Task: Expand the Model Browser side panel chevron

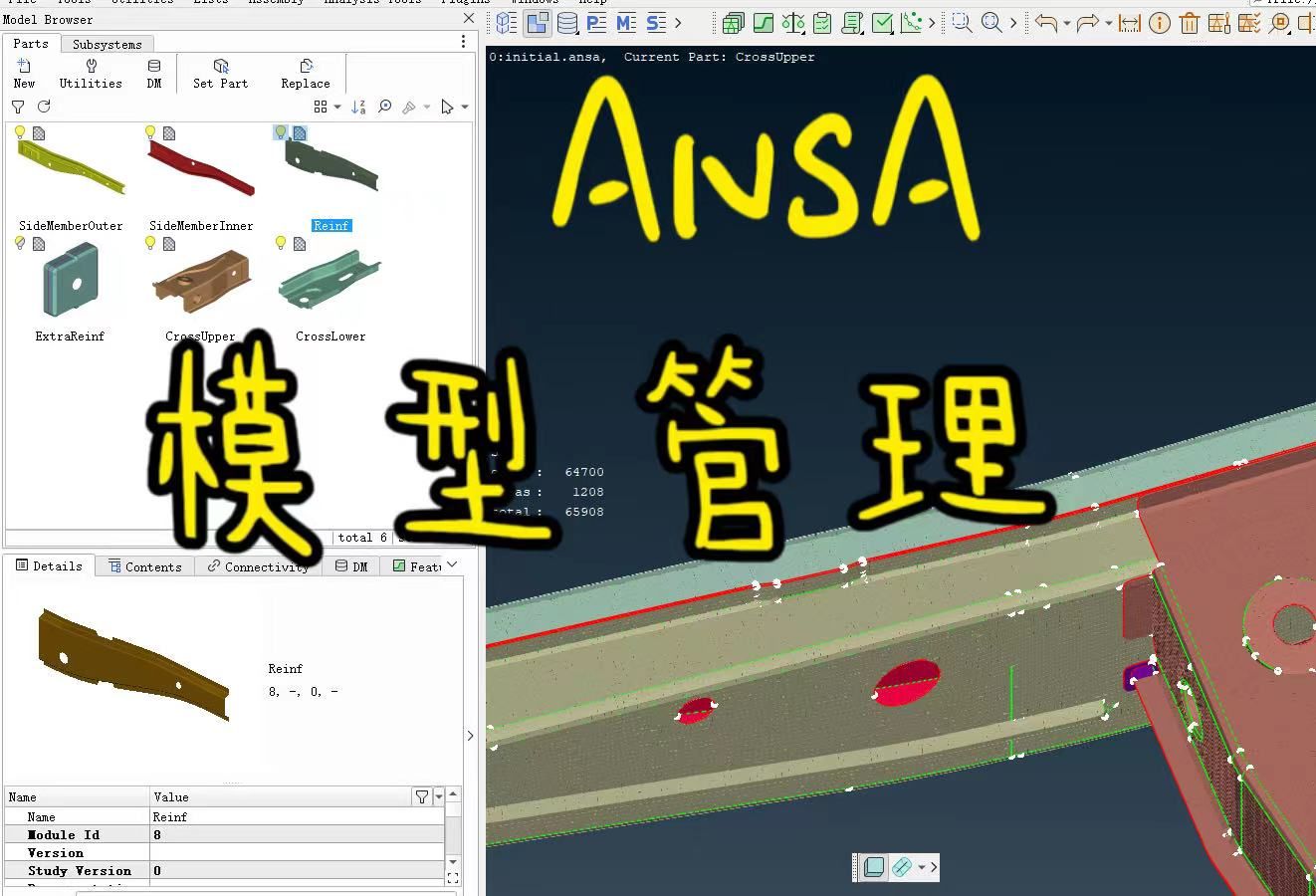Action: pyautogui.click(x=471, y=736)
